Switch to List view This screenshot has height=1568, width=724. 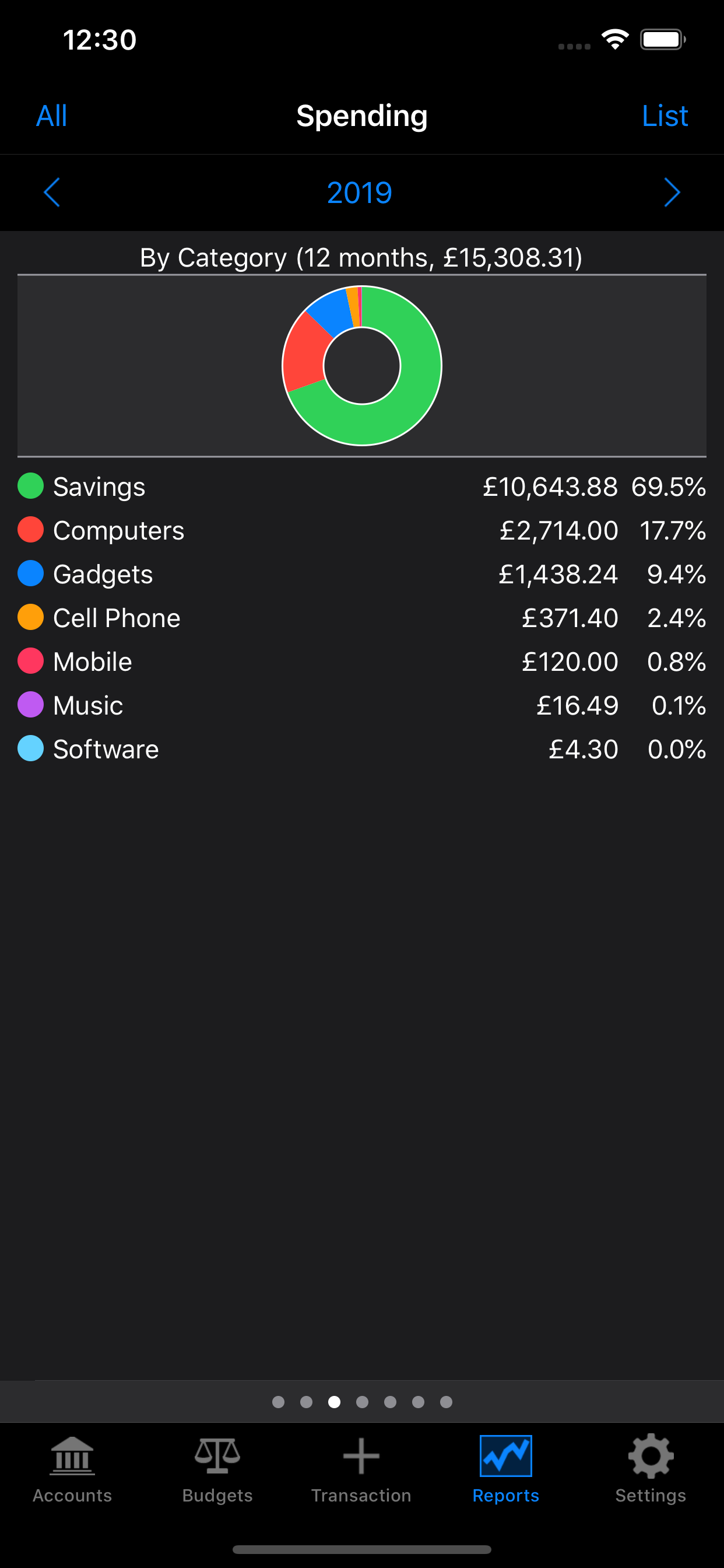[665, 116]
